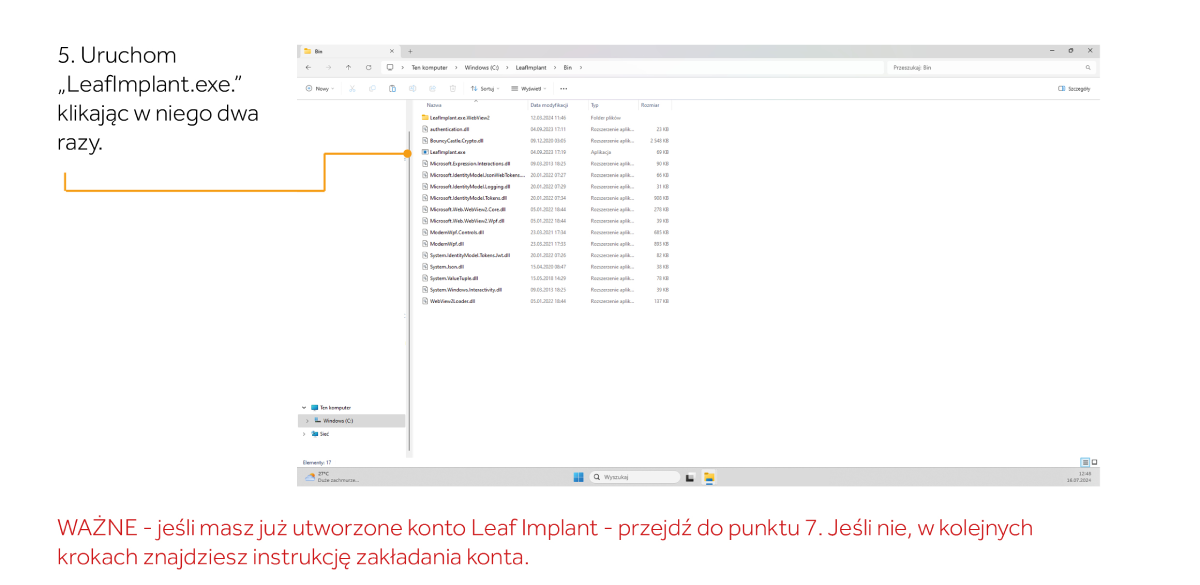The image size is (1200, 585).
Task: Toggle the Szczegóły pane button
Action: point(1074,88)
